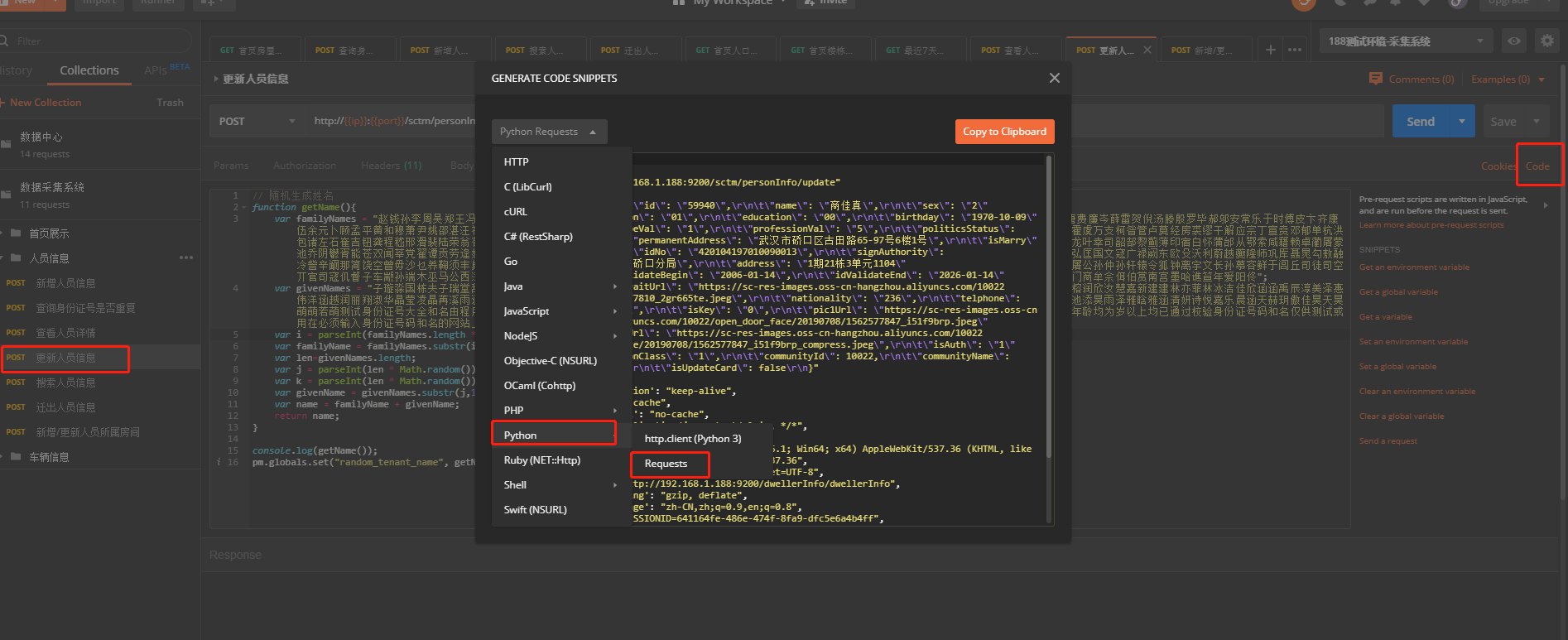Viewport: 1568px width, 640px height.
Task: Open the 查询身份证号是否重复 request
Action: pos(100,308)
